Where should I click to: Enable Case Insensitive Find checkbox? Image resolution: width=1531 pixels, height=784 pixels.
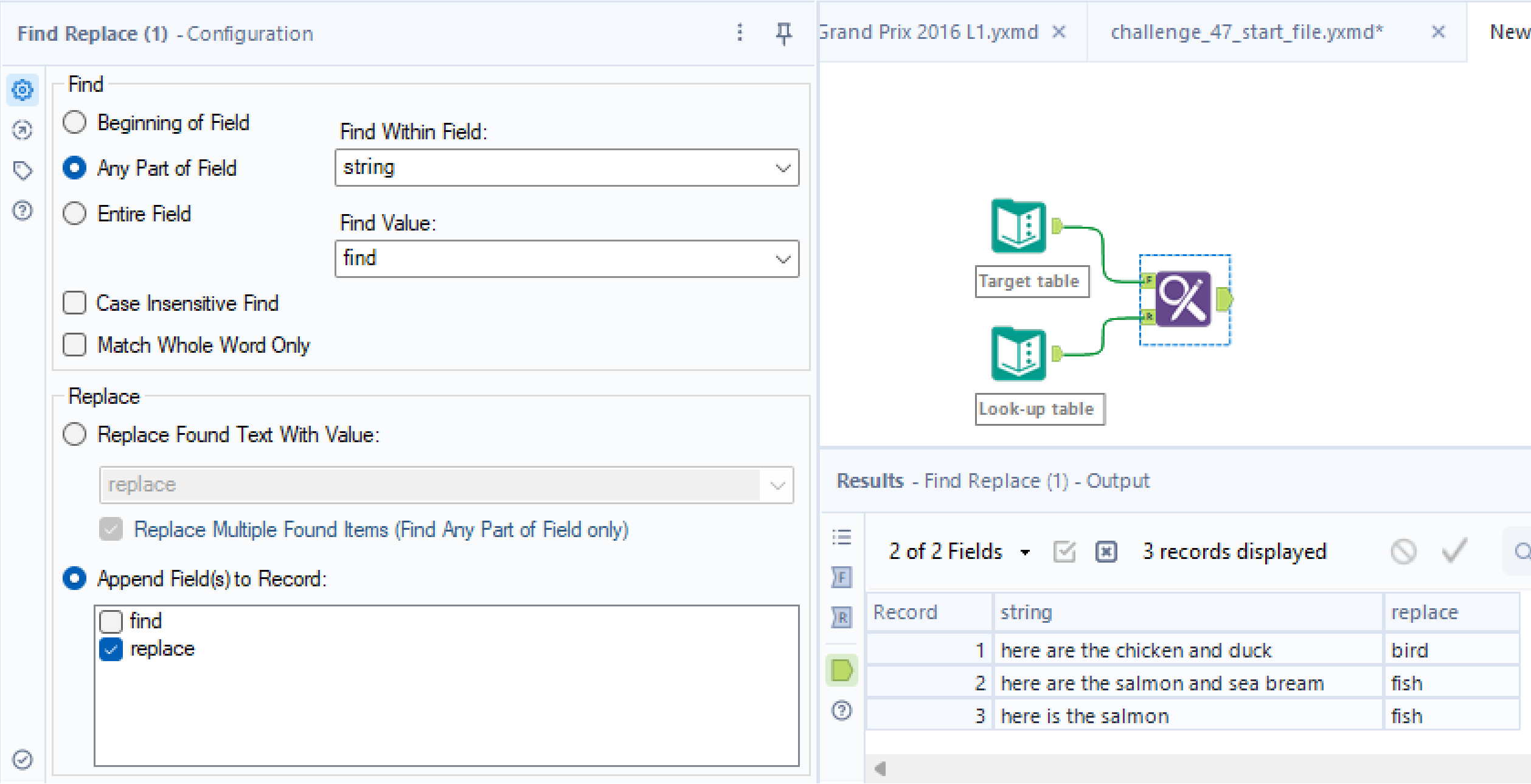75,303
